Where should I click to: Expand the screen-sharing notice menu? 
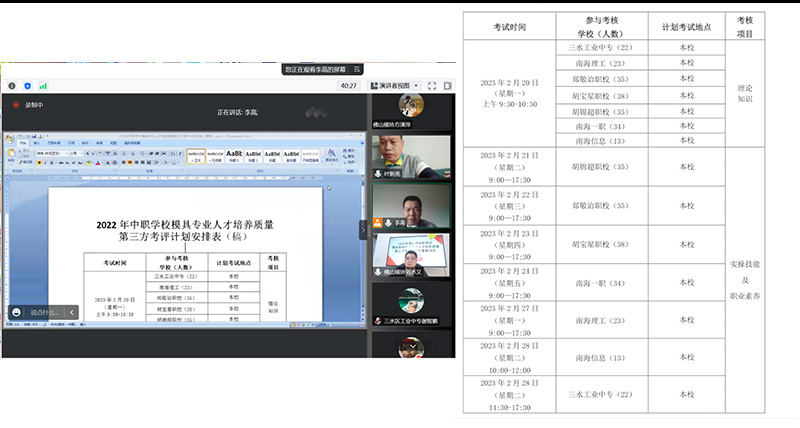point(357,70)
